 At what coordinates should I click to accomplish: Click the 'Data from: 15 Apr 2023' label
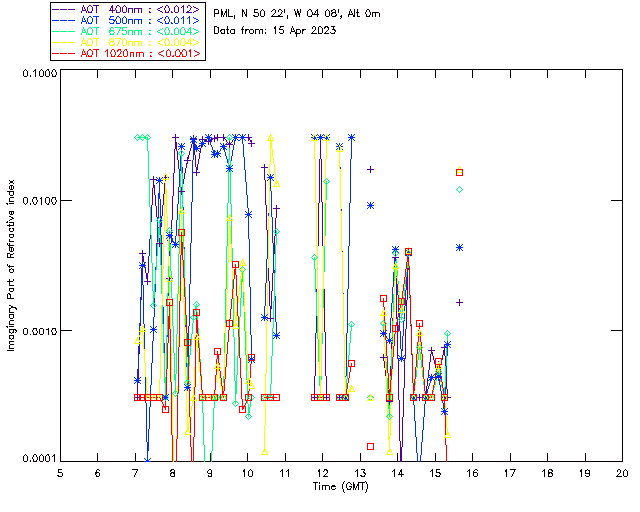(x=275, y=31)
